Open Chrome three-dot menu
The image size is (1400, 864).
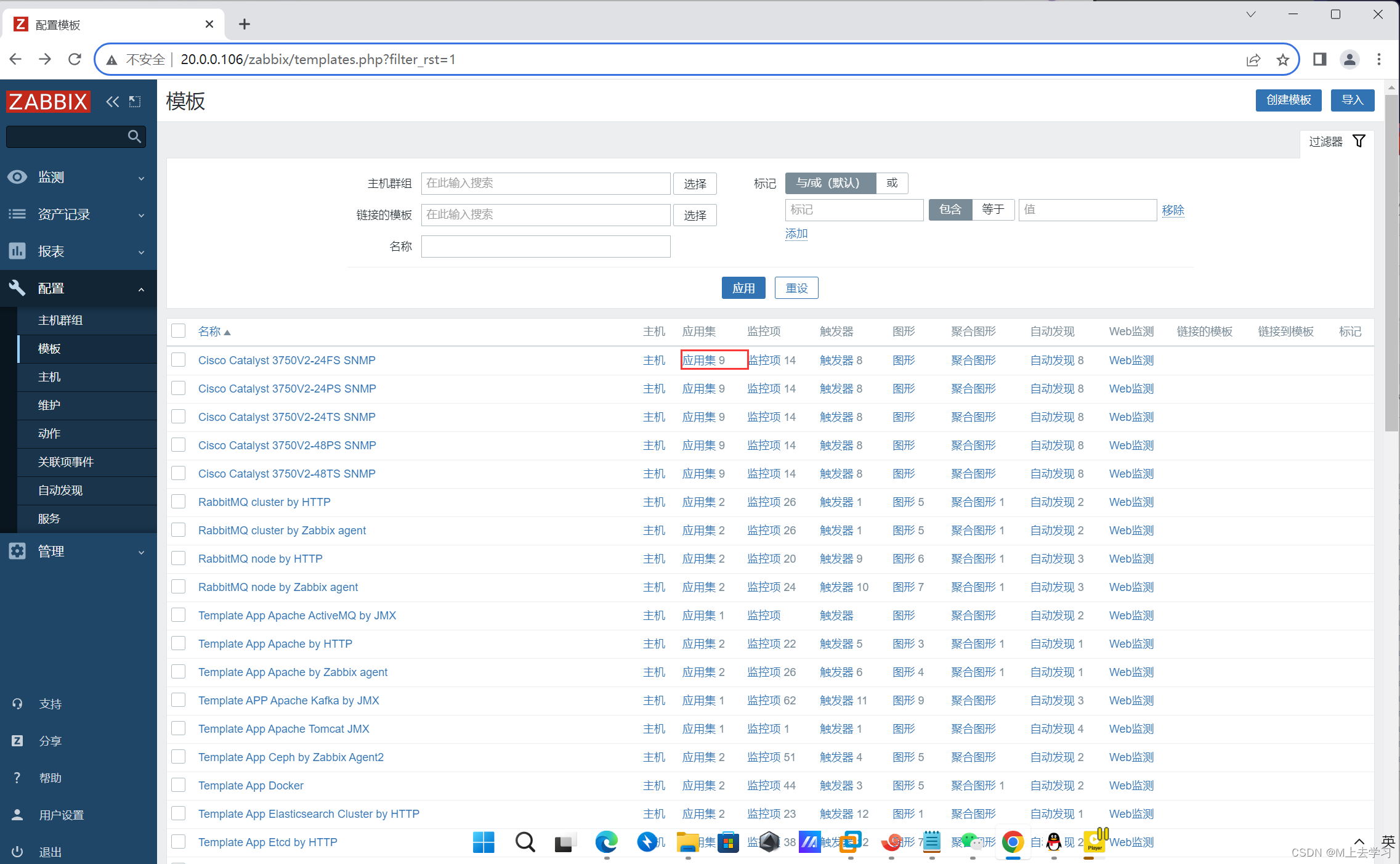1379,59
